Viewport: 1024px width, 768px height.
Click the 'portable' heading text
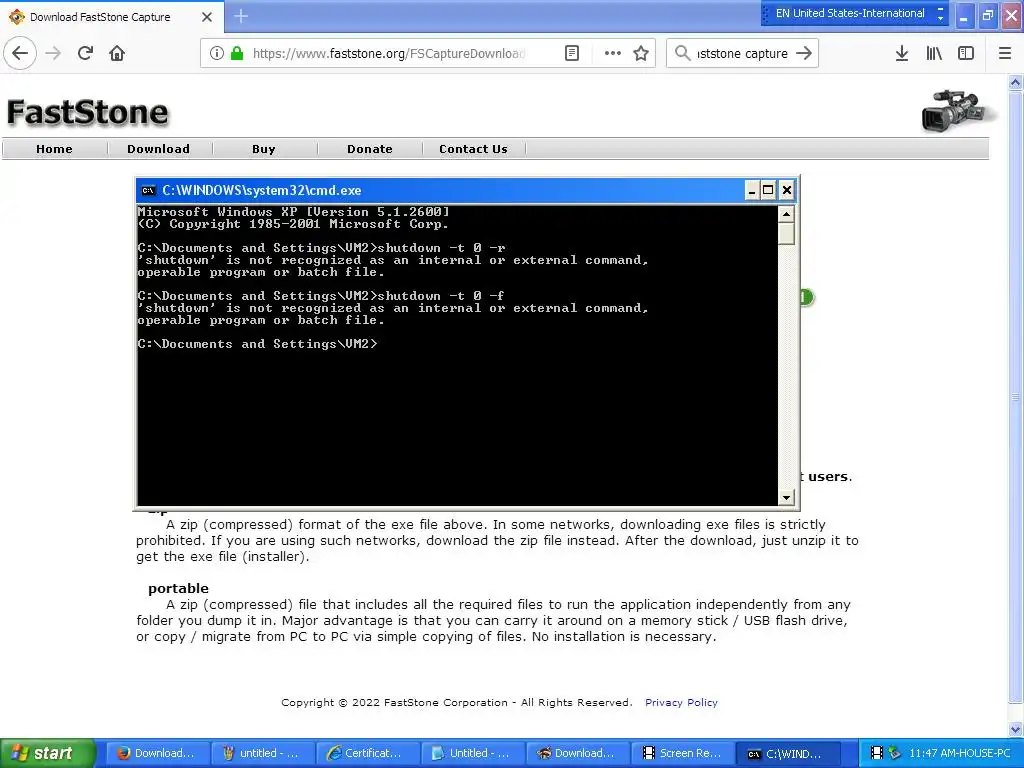pos(178,588)
